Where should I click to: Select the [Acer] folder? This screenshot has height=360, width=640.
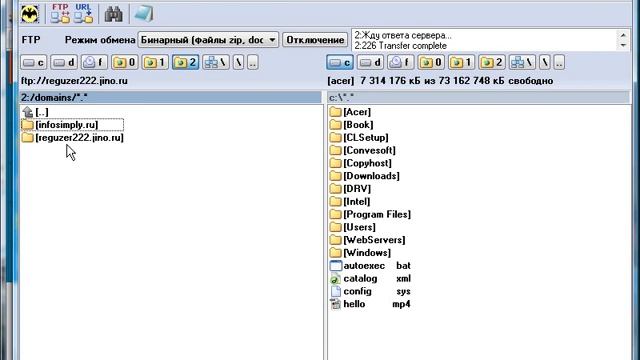350,112
